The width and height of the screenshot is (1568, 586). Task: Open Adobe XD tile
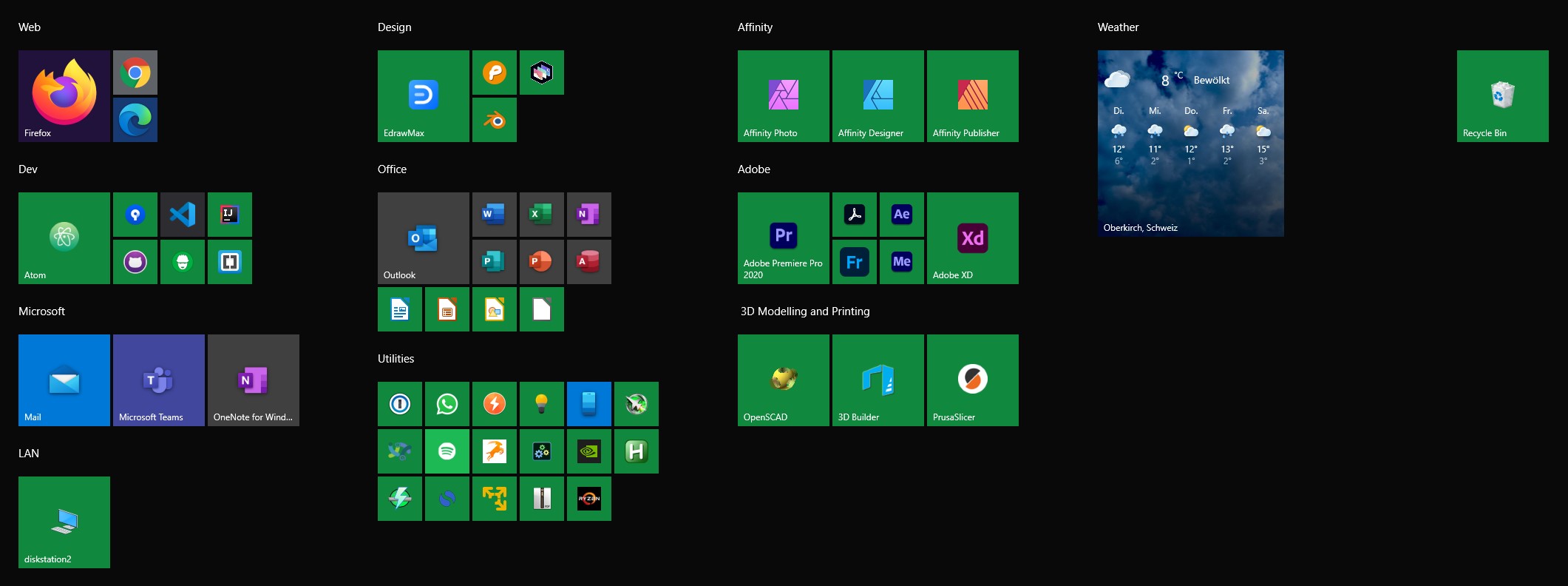[x=973, y=238]
